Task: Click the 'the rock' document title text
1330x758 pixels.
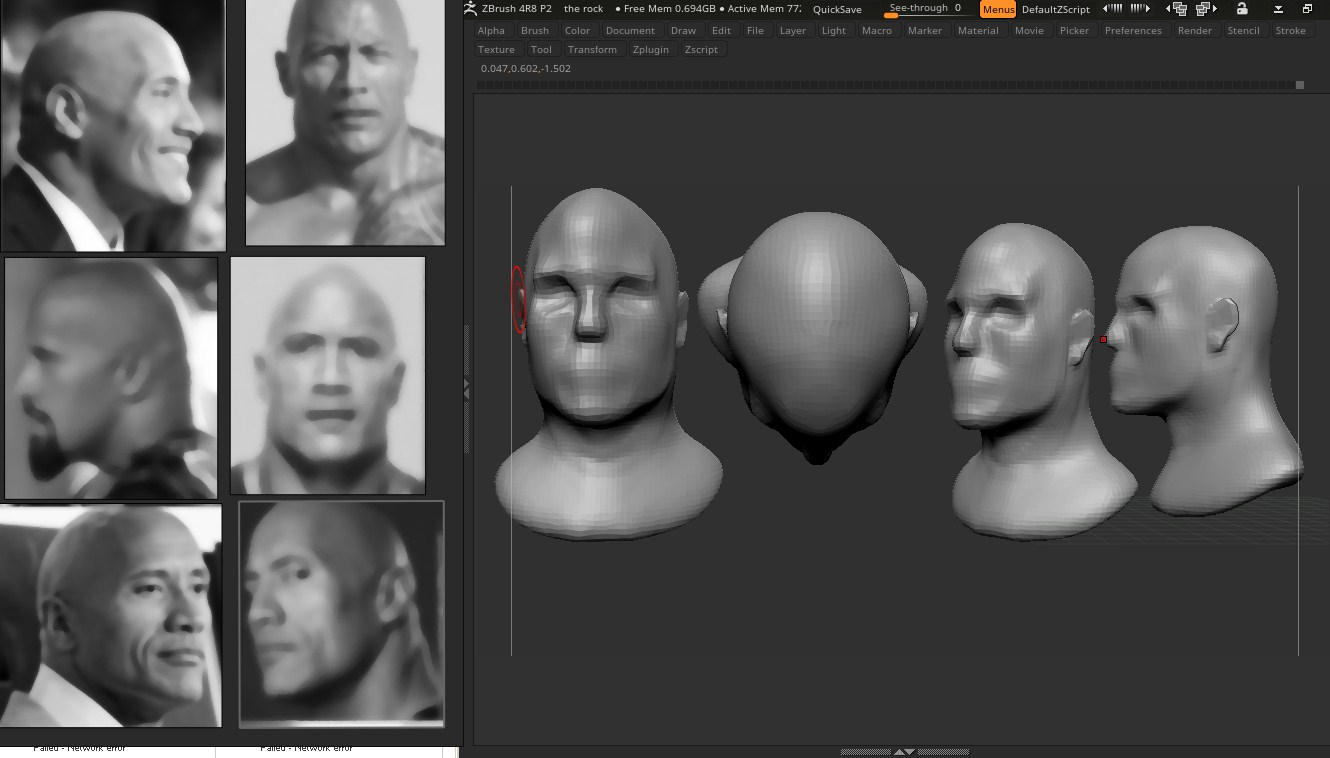Action: point(583,9)
